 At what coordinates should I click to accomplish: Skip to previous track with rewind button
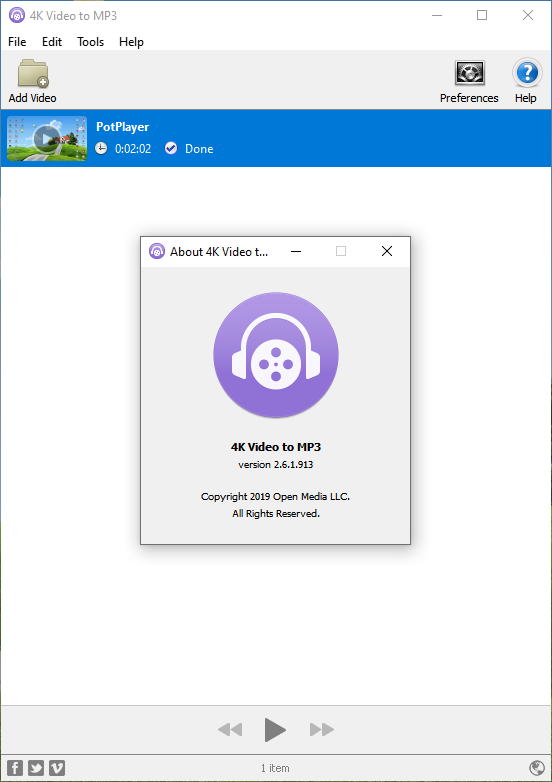[230, 730]
